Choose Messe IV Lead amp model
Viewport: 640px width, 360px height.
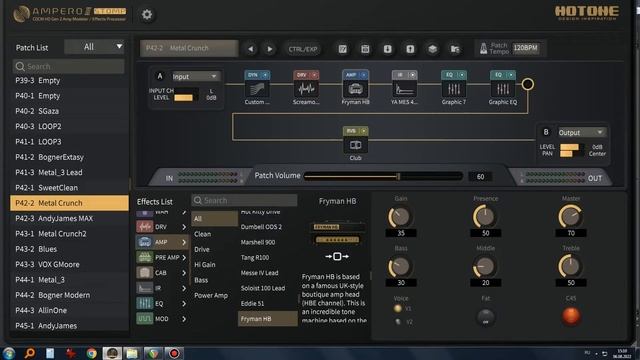[260, 273]
